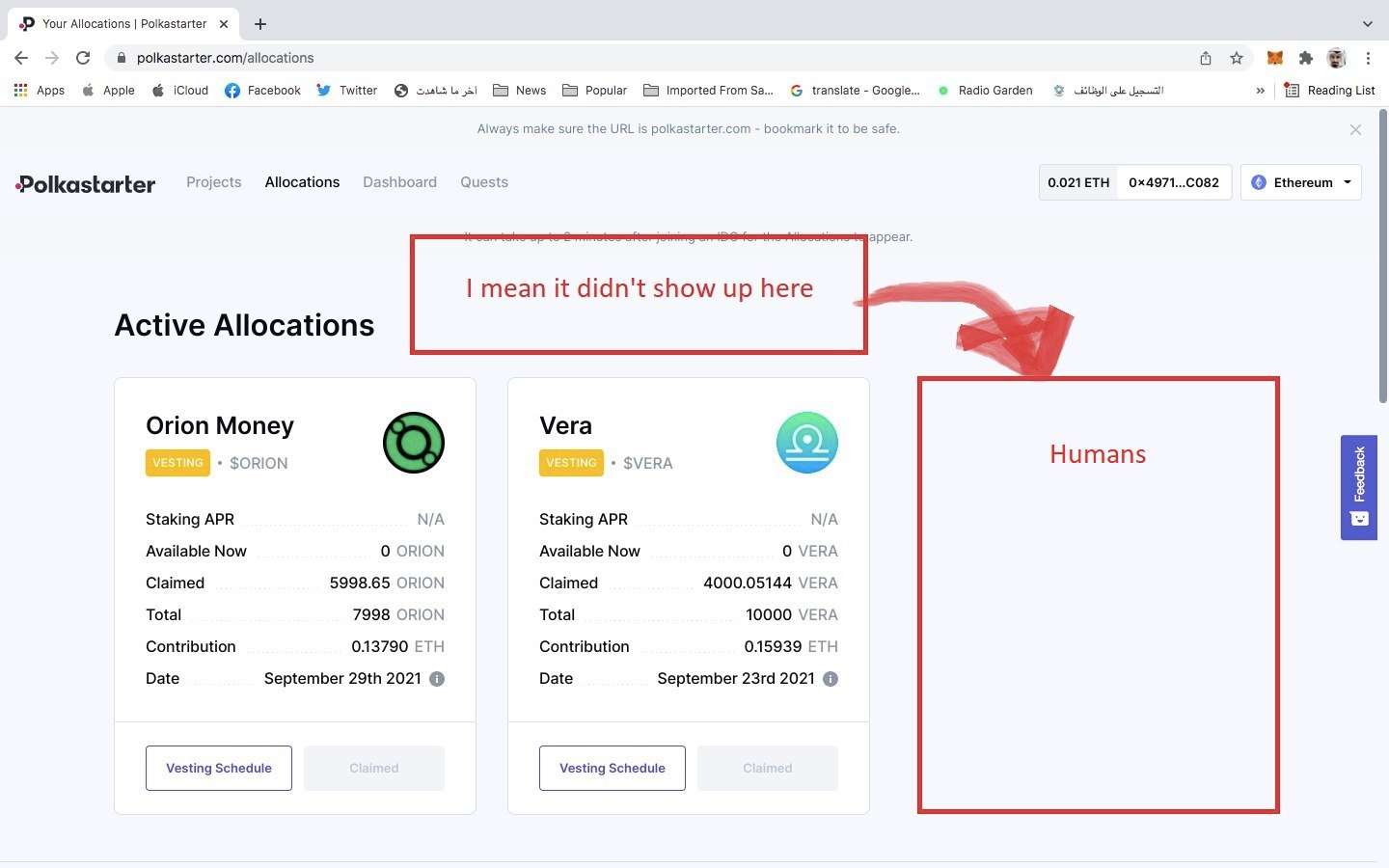Go back with the browser back arrow
The width and height of the screenshot is (1389, 868).
click(21, 58)
